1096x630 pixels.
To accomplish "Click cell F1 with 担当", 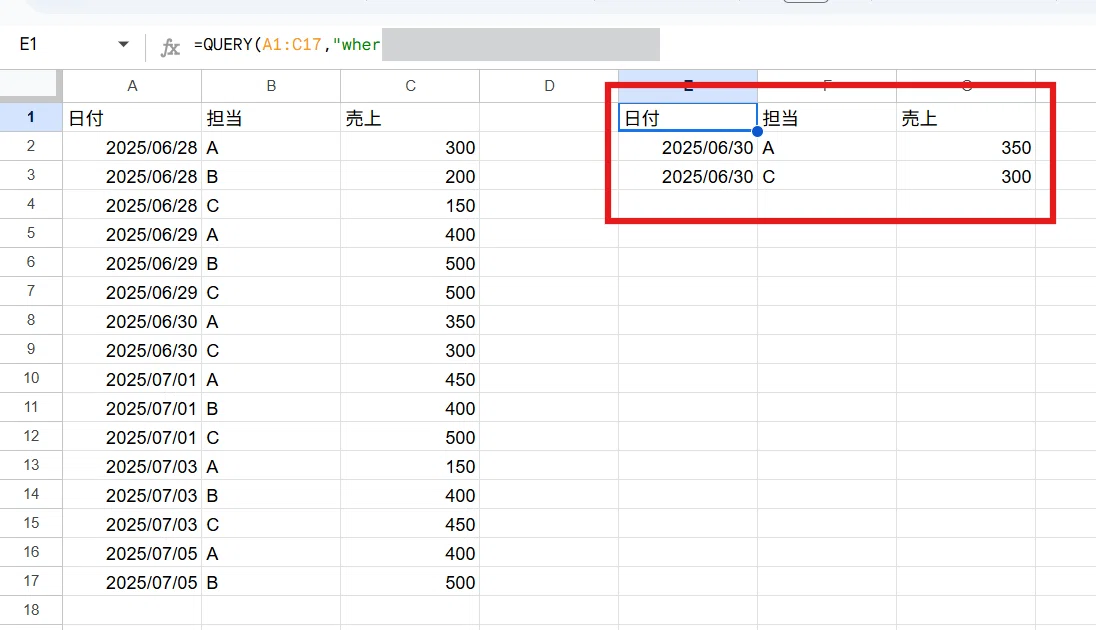I will coord(827,118).
